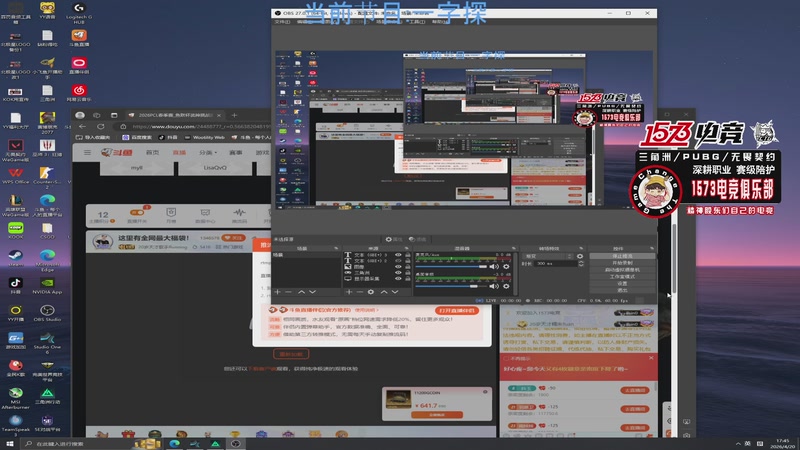
Task: Open source properties gear in Sources toolbar
Action: [371, 292]
